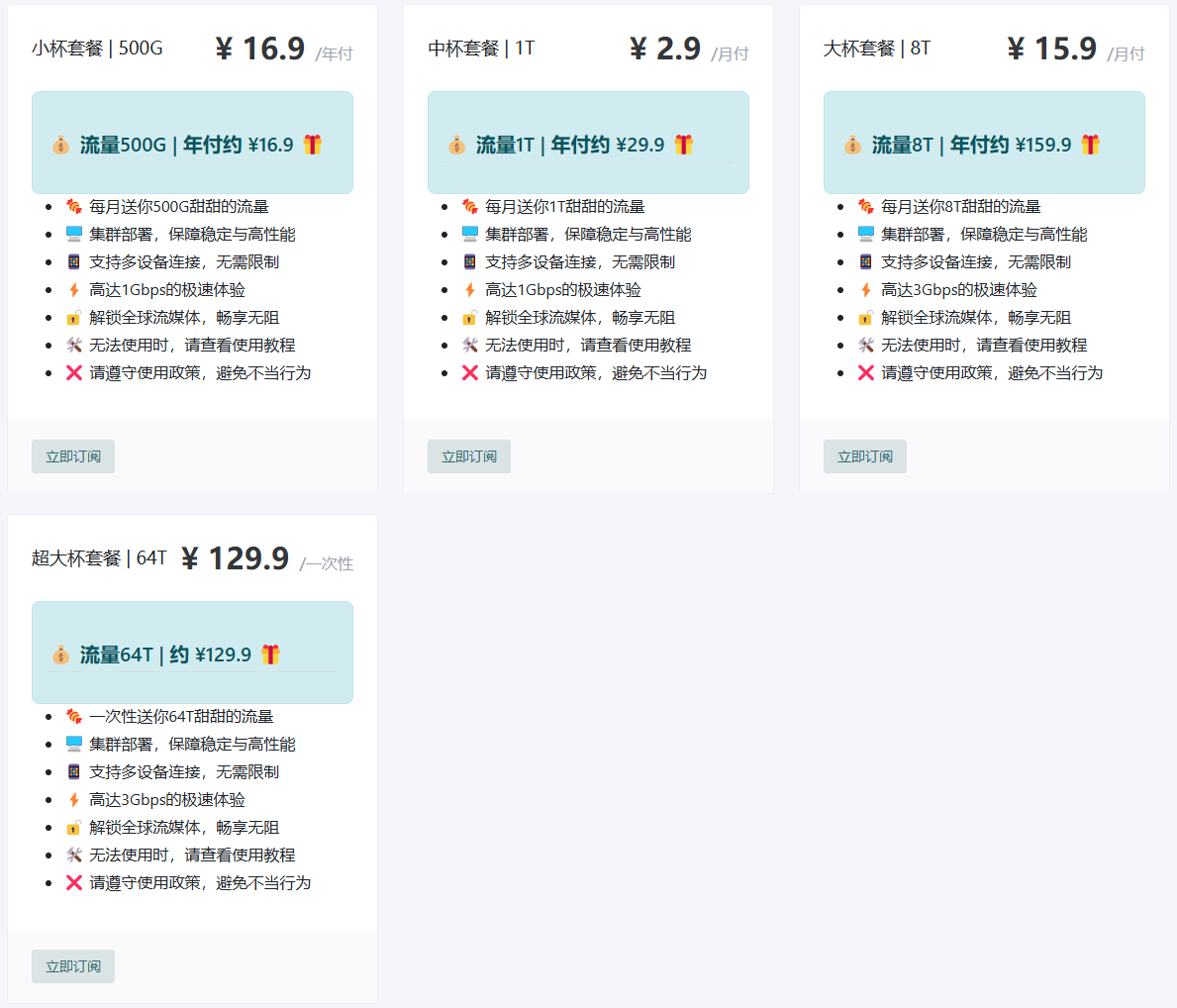Click gift icon beside 约 ¥129.9

pyautogui.click(x=270, y=655)
